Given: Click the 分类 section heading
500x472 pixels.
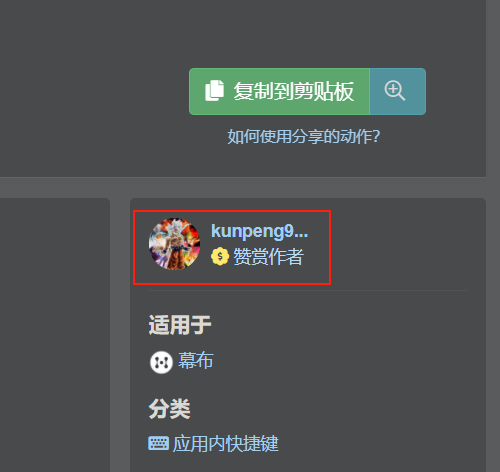Looking at the screenshot, I should tap(169, 409).
